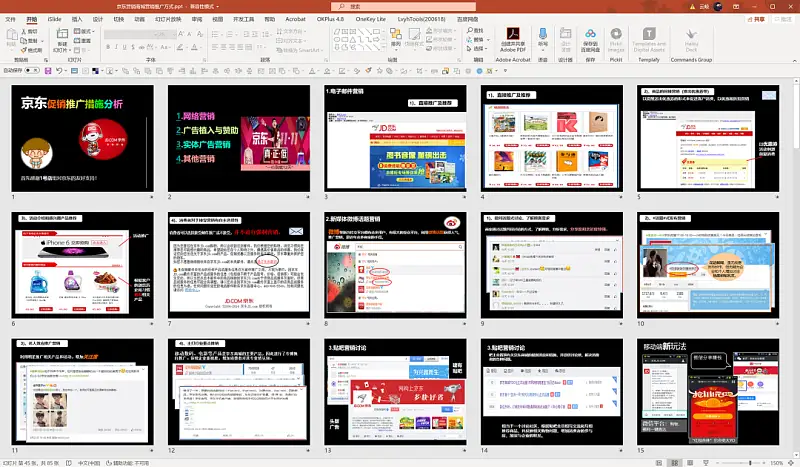Click the Hailey Deck bird icon
This screenshot has width=800, height=467.
pos(691,35)
